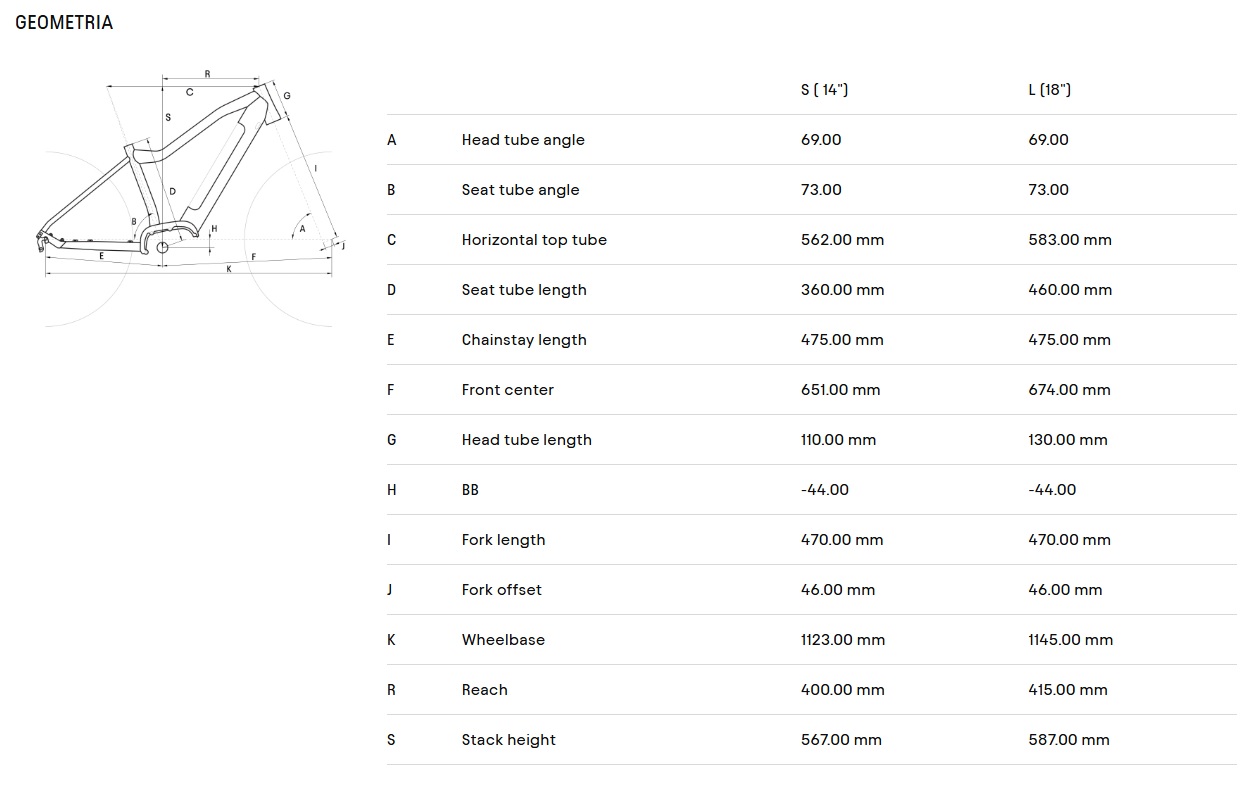Click the Seat tube length label

(x=524, y=290)
